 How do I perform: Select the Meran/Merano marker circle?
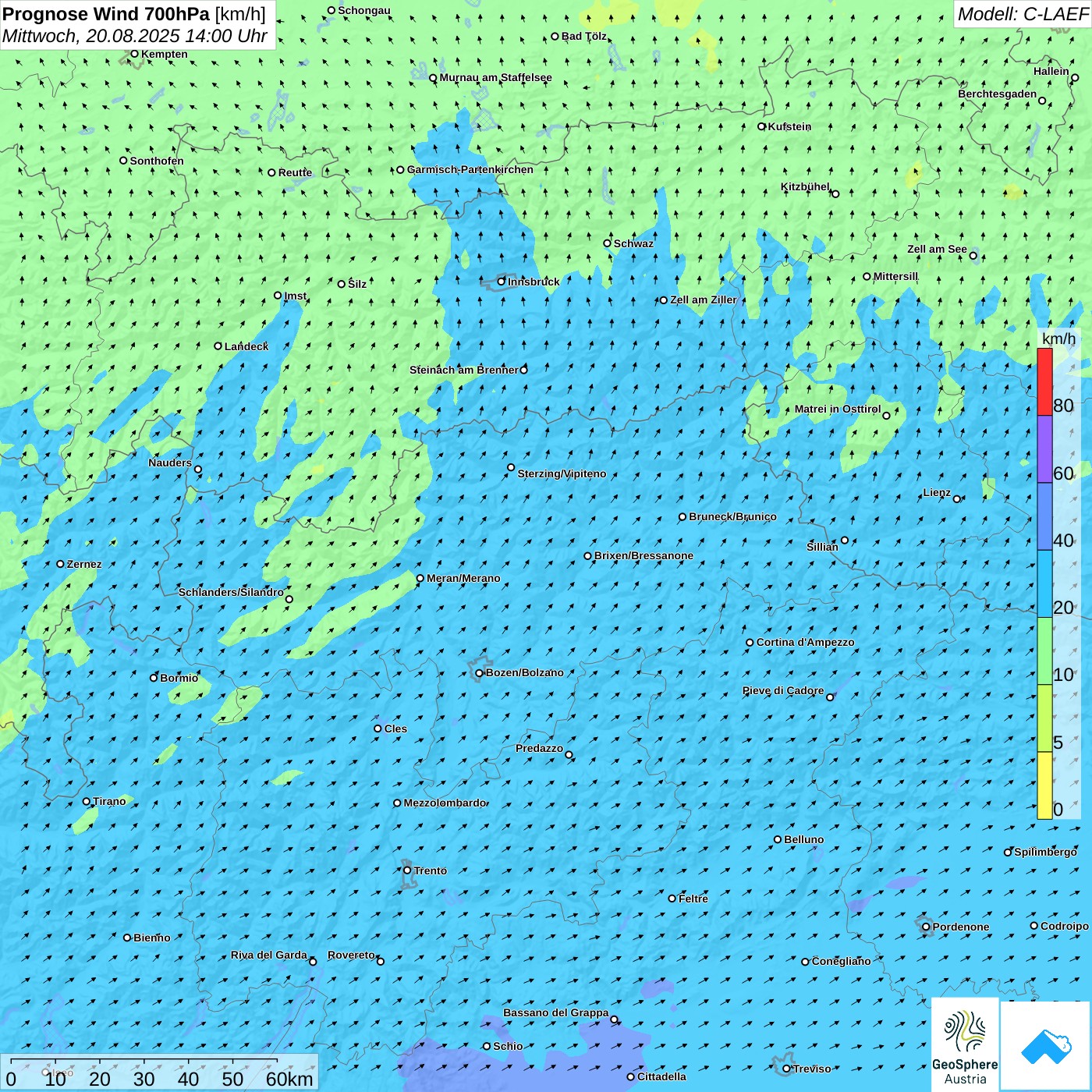(420, 578)
